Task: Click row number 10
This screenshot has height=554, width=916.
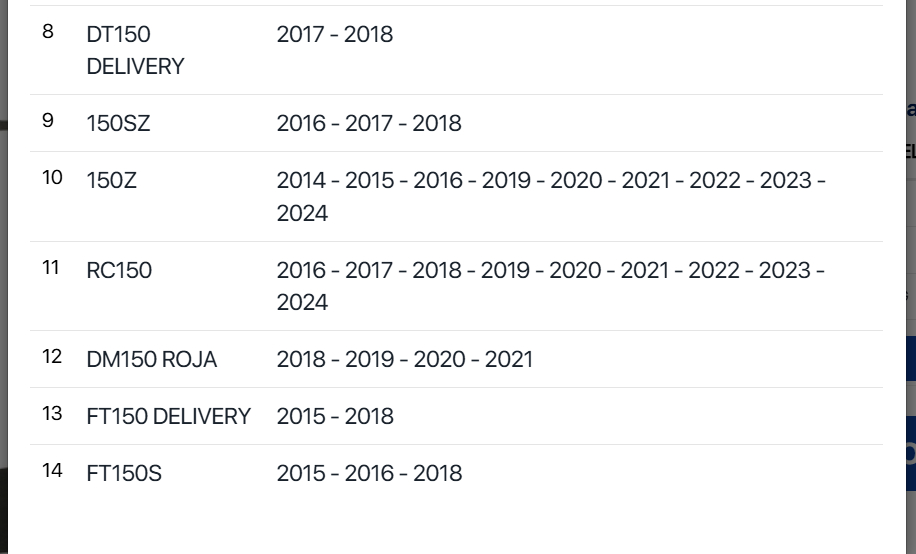Action: [52, 178]
